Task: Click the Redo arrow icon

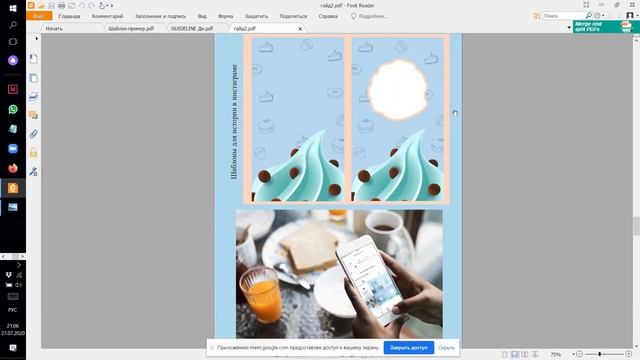Action: tap(91, 6)
